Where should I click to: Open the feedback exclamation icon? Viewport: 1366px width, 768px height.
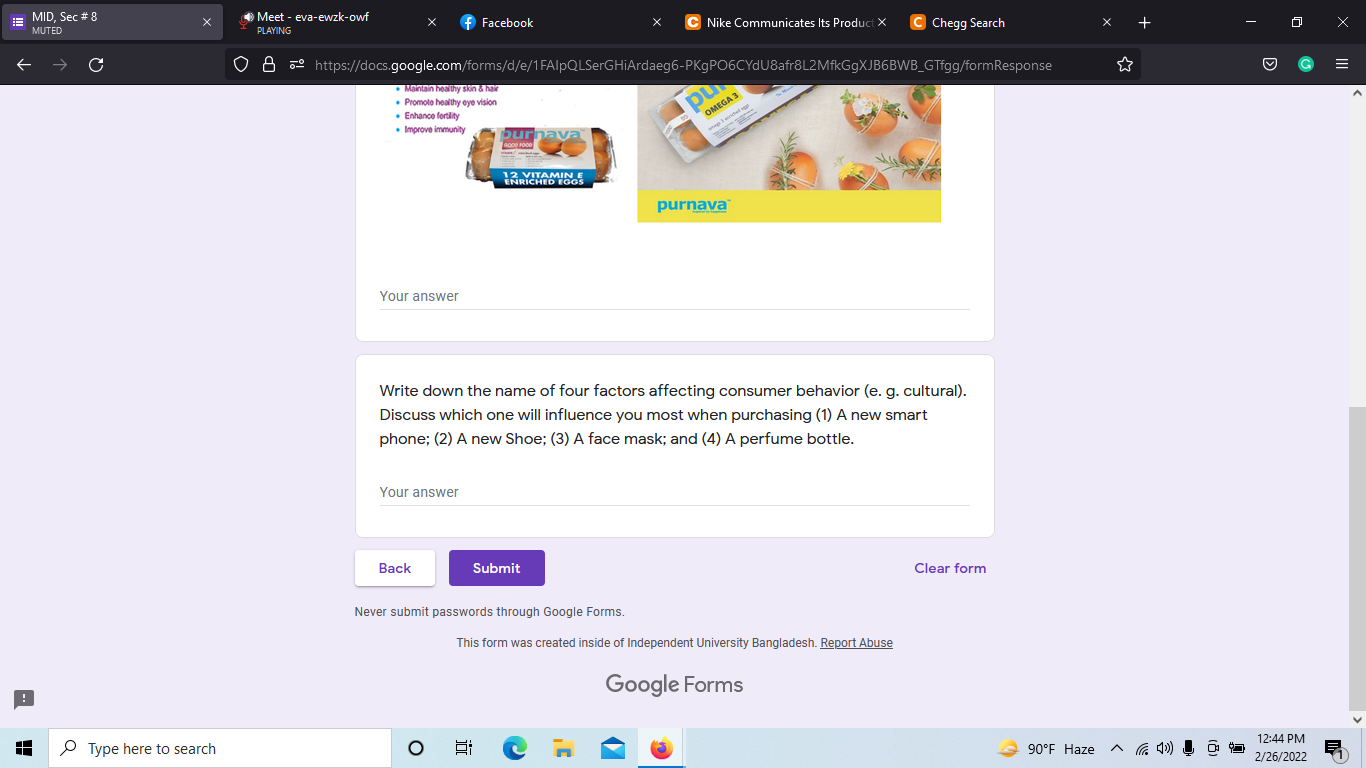[x=24, y=700]
